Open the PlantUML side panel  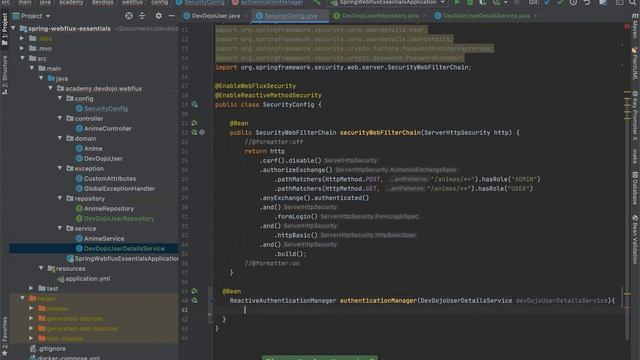click(x=635, y=64)
